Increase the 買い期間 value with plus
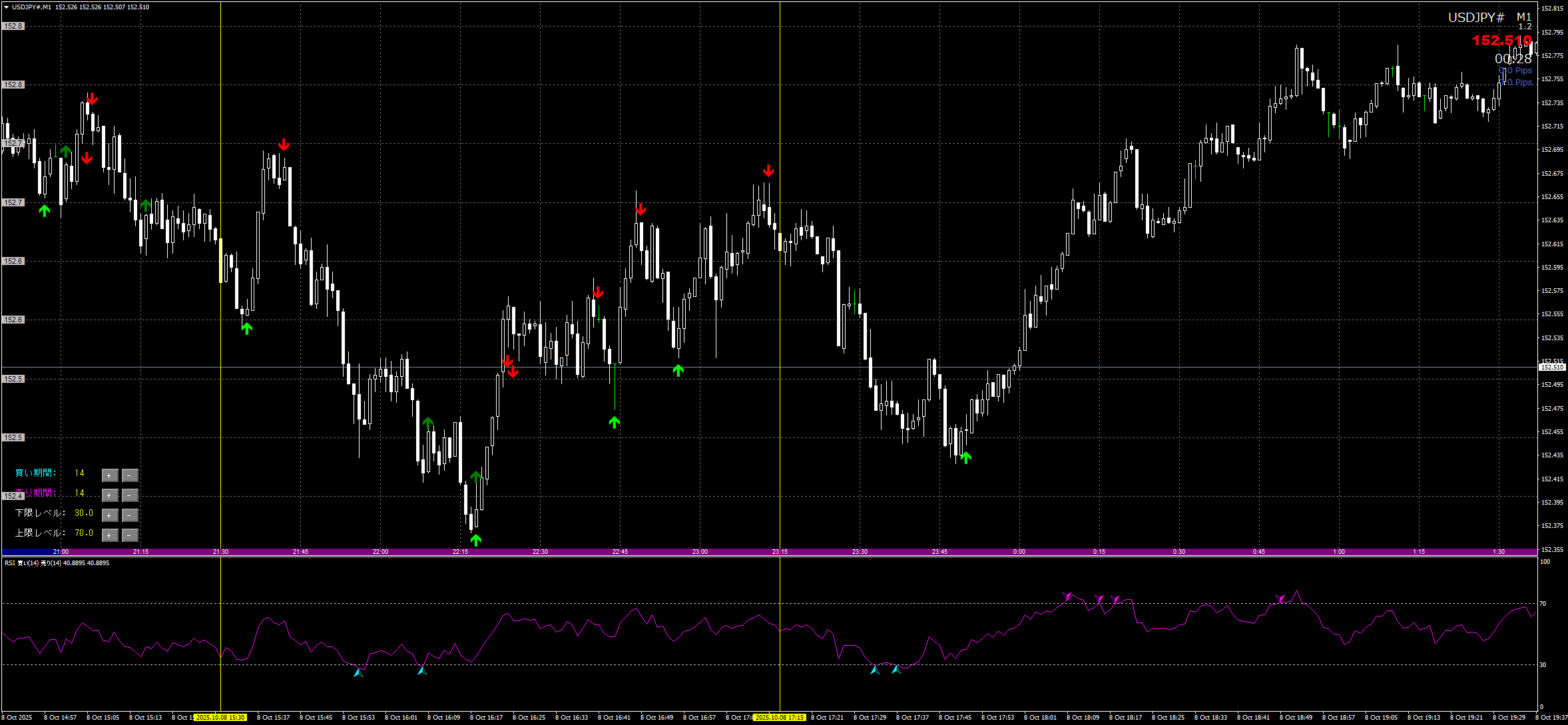Image resolution: width=1568 pixels, height=725 pixels. pos(110,475)
